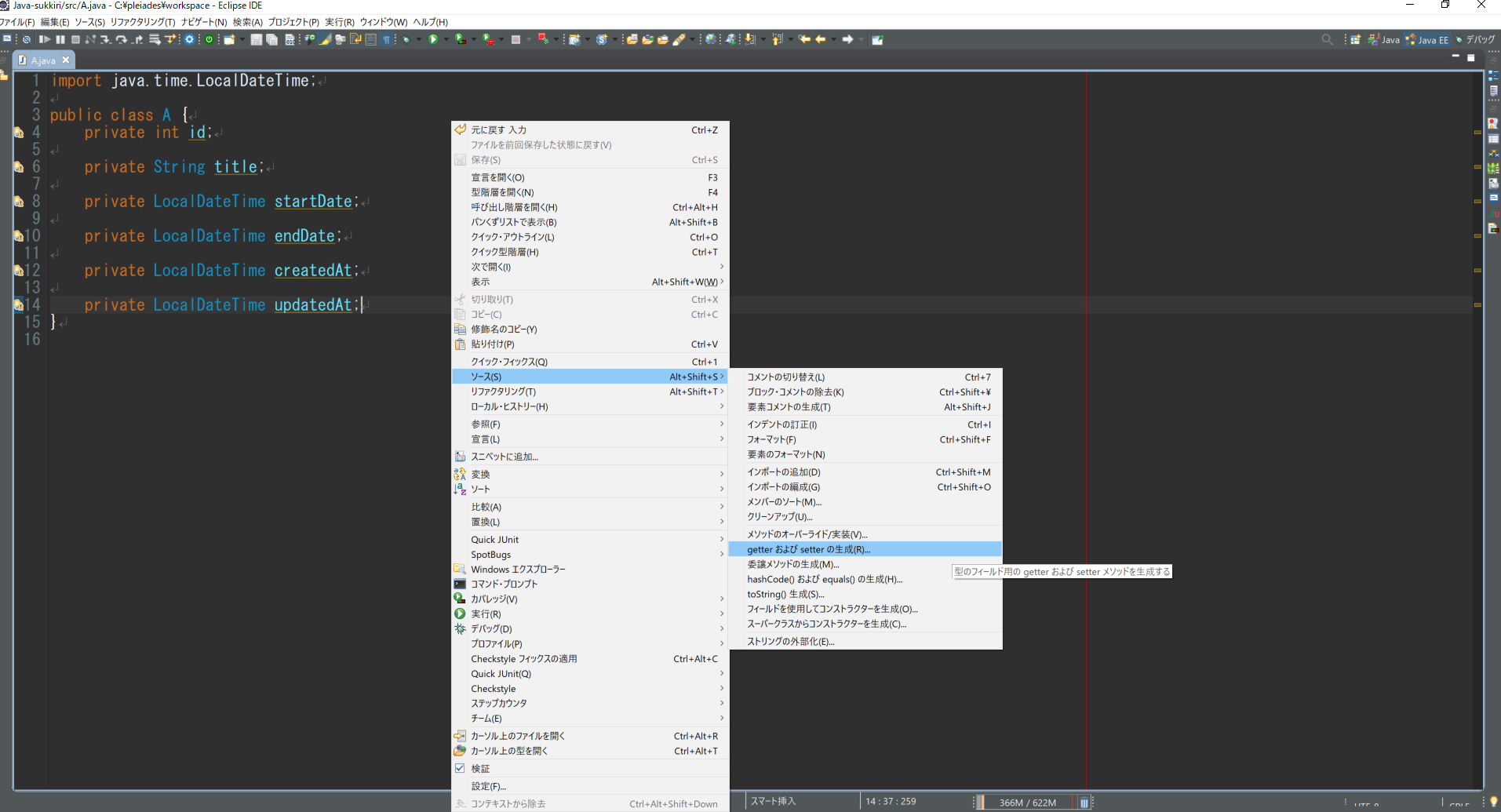Open the Run button dropdown arrow
The image size is (1501, 812).
click(446, 39)
